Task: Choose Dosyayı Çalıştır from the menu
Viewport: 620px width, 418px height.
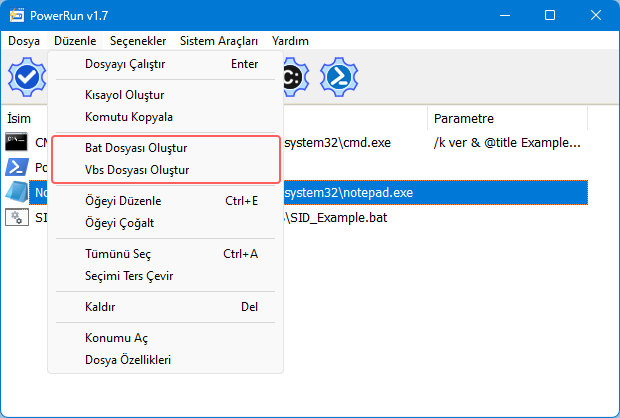Action: [x=165, y=64]
